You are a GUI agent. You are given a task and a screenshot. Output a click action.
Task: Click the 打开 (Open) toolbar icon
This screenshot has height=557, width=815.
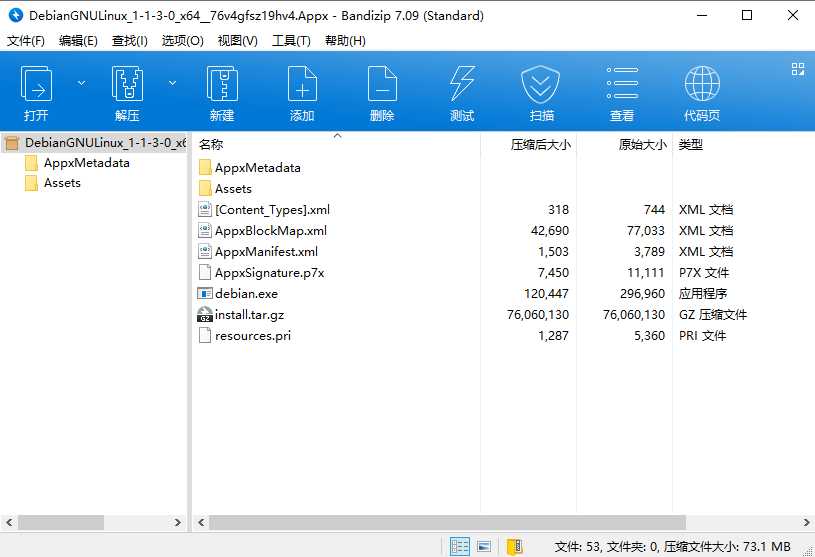coord(36,93)
